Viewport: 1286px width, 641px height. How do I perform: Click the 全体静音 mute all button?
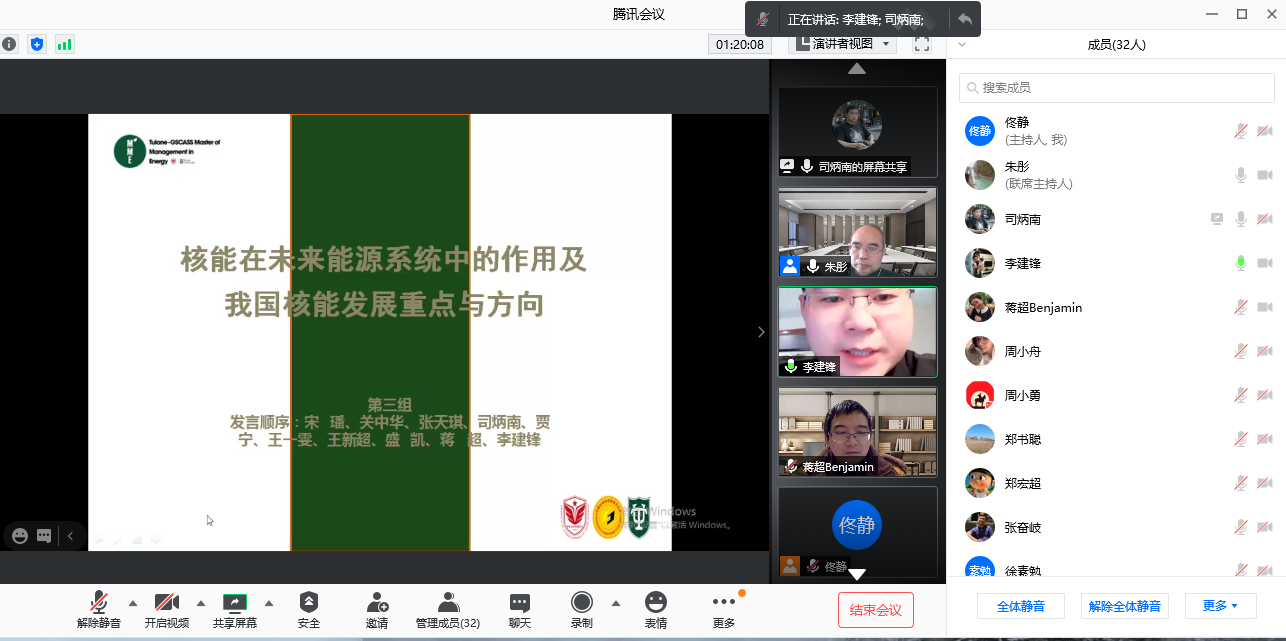(1021, 606)
